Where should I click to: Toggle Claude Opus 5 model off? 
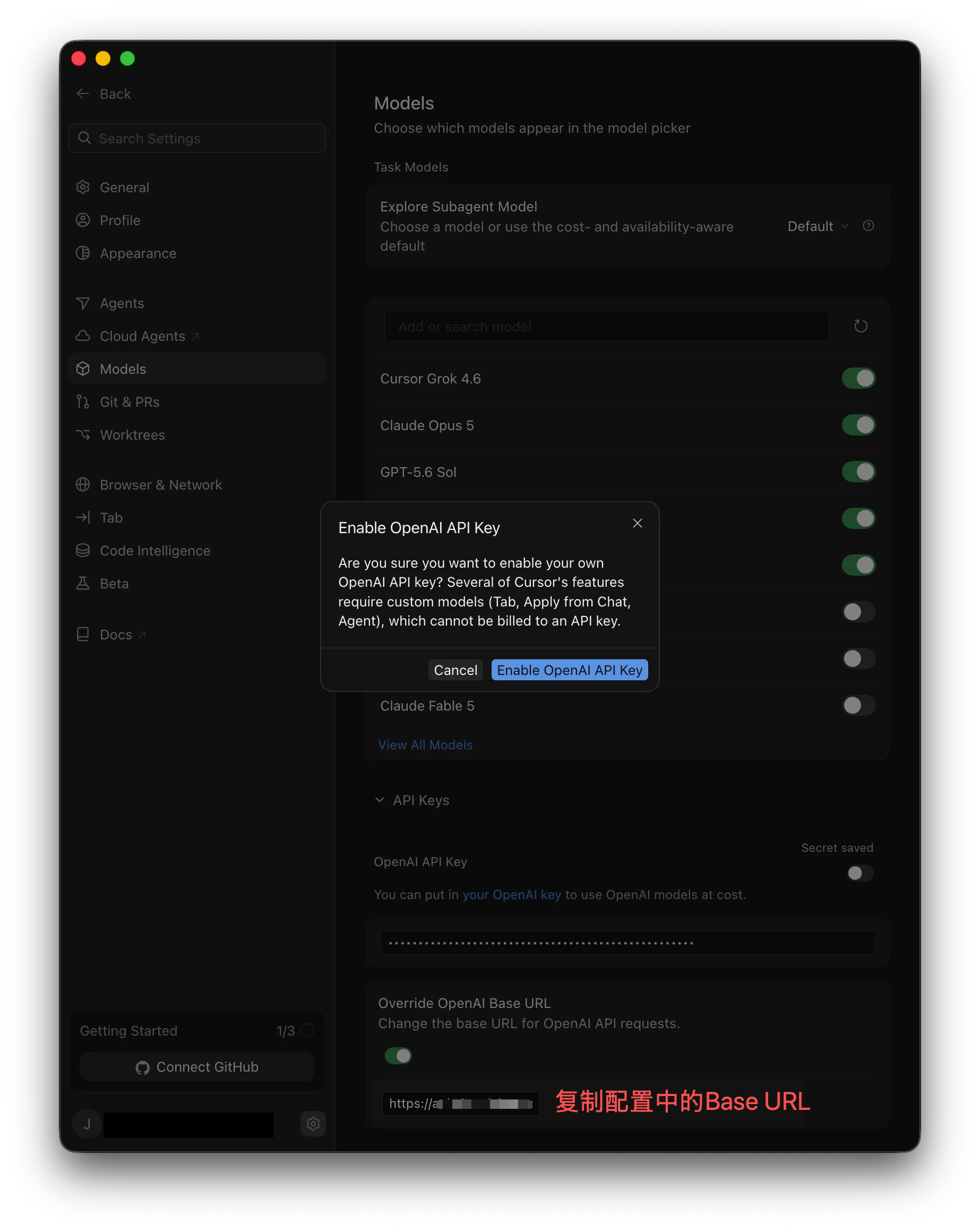tap(858, 425)
